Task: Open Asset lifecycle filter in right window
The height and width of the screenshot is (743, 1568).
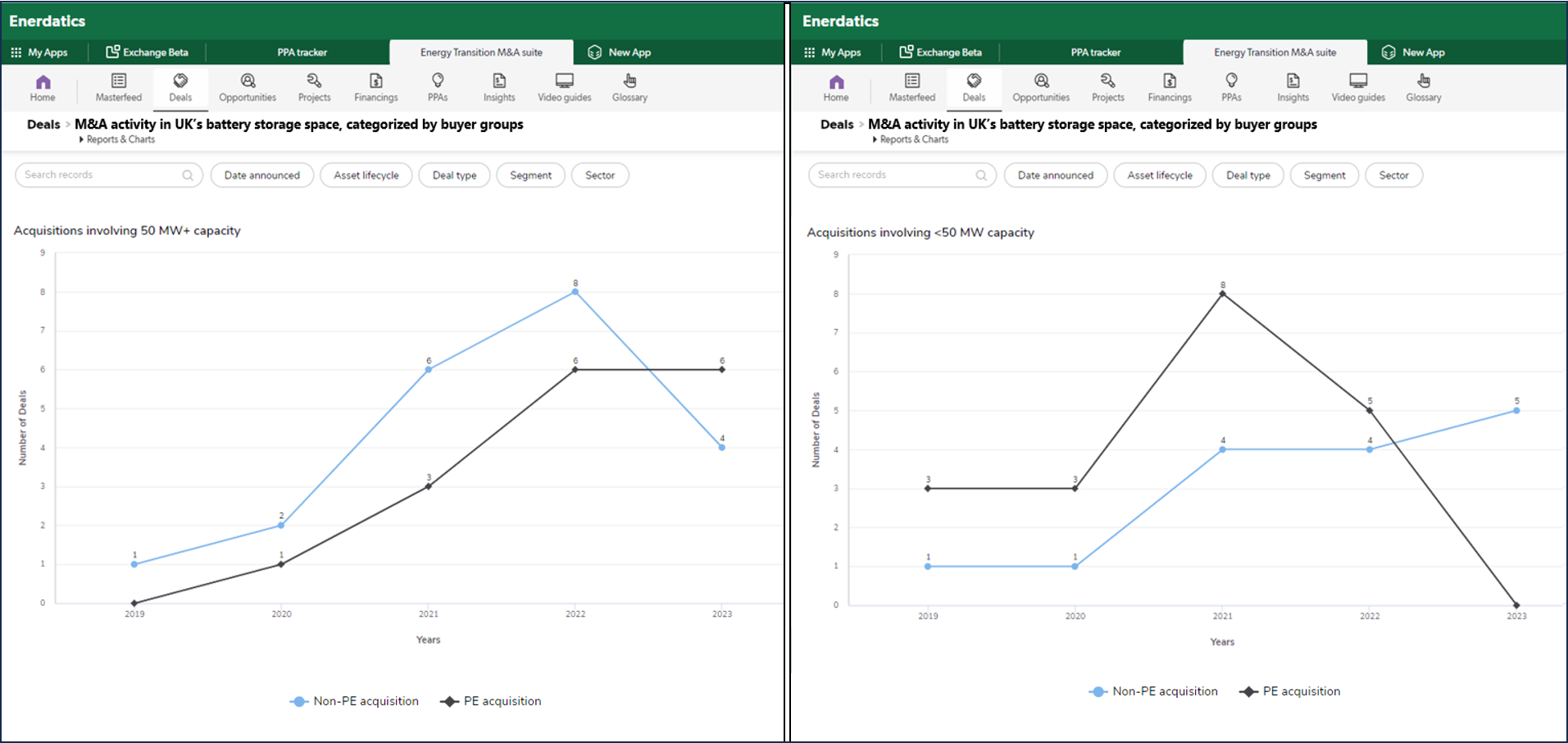Action: click(1159, 175)
